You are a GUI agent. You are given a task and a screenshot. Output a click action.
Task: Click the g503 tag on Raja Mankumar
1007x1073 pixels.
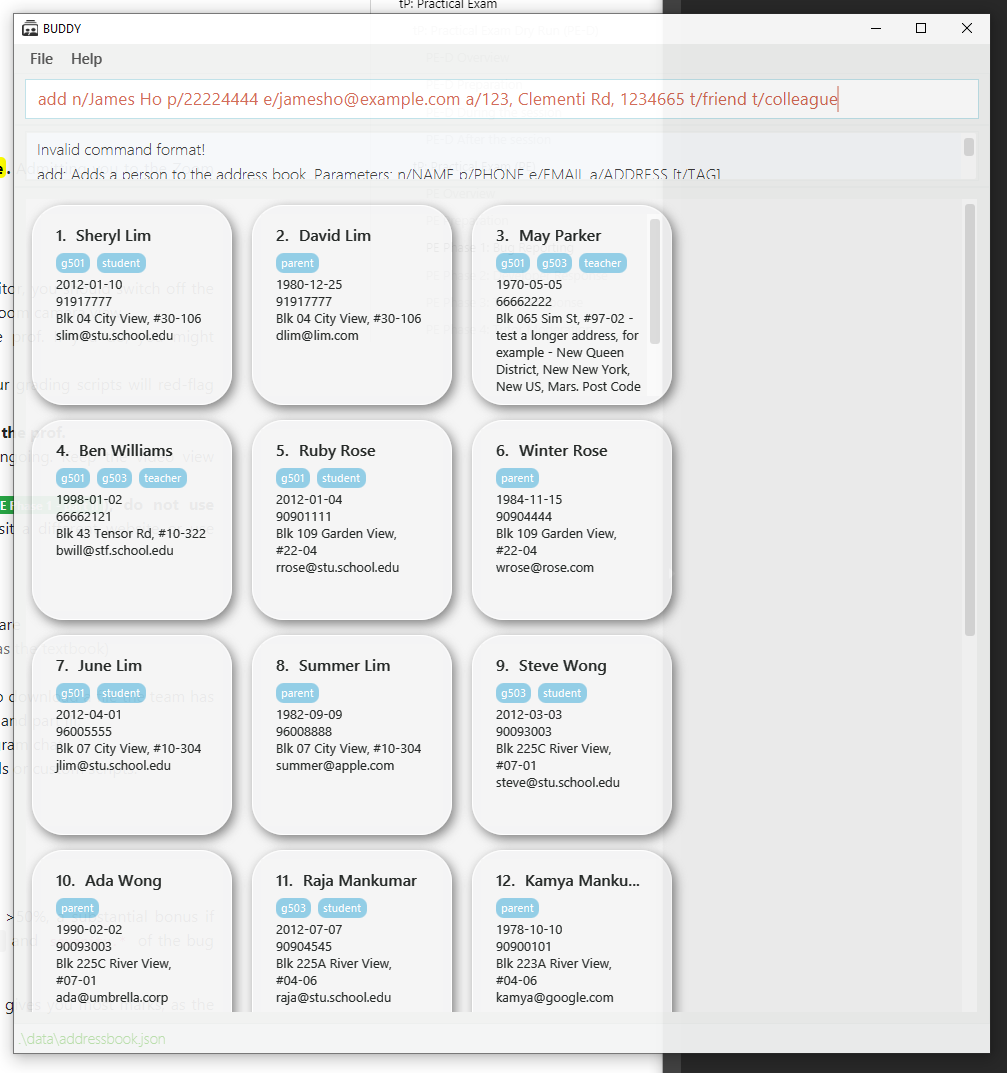coord(293,907)
